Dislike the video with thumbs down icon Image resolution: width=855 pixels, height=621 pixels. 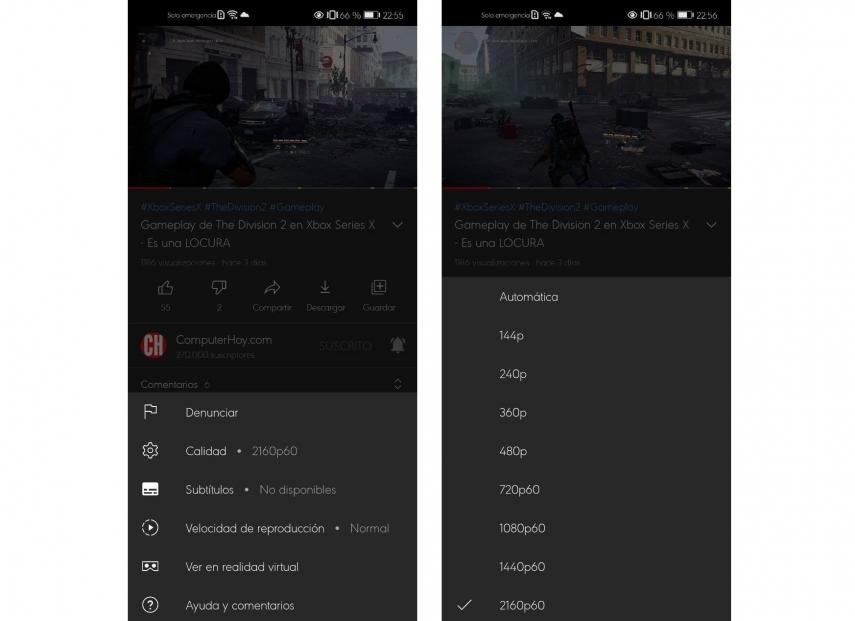coord(219,287)
